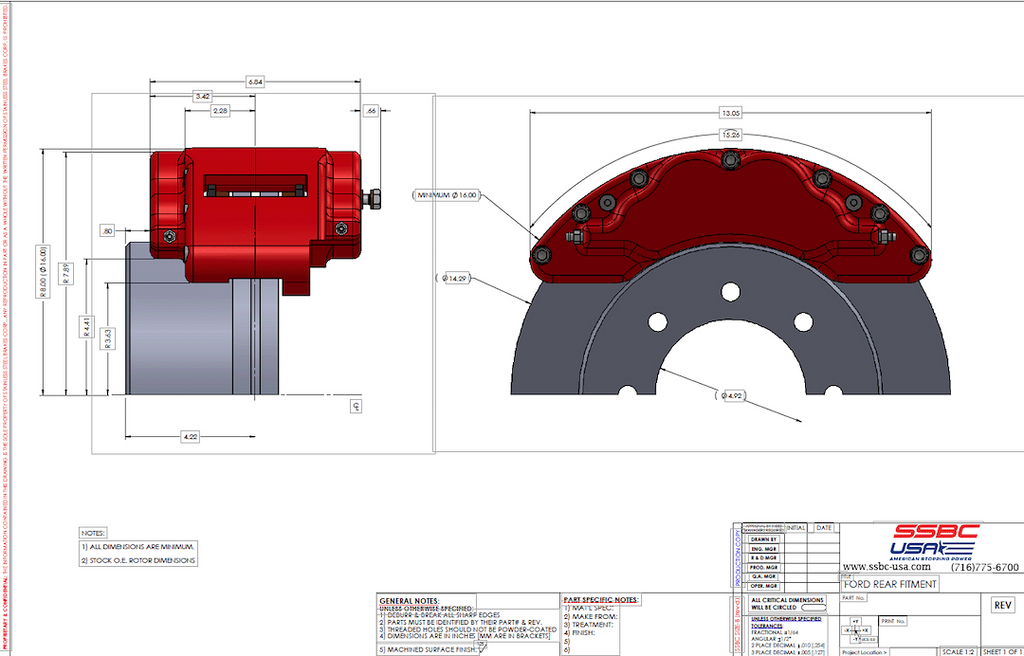Click the 13.05 caliper span dimension
1024x656 pixels.
pyautogui.click(x=730, y=113)
